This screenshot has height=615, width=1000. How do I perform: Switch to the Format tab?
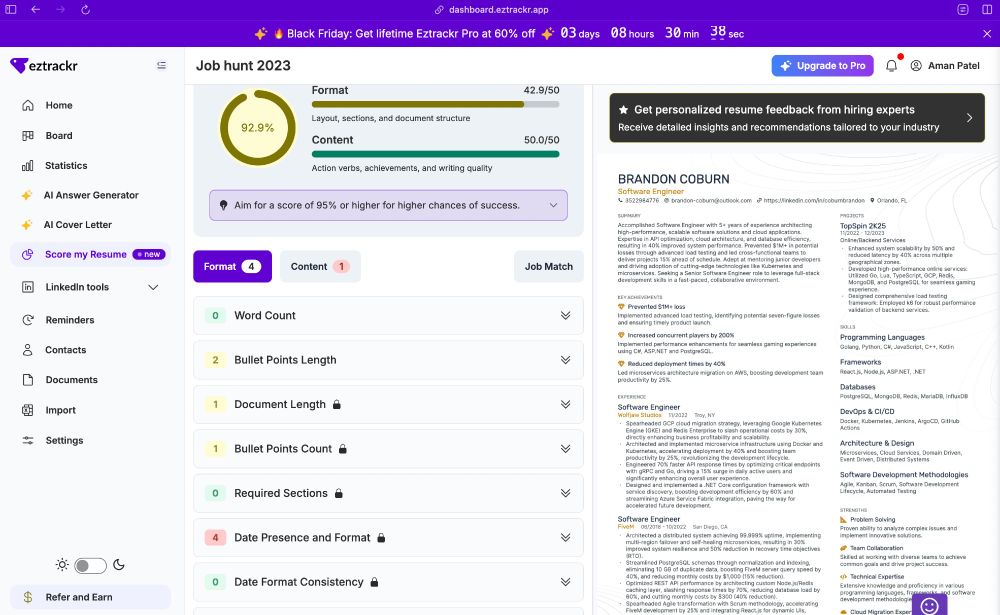click(232, 267)
